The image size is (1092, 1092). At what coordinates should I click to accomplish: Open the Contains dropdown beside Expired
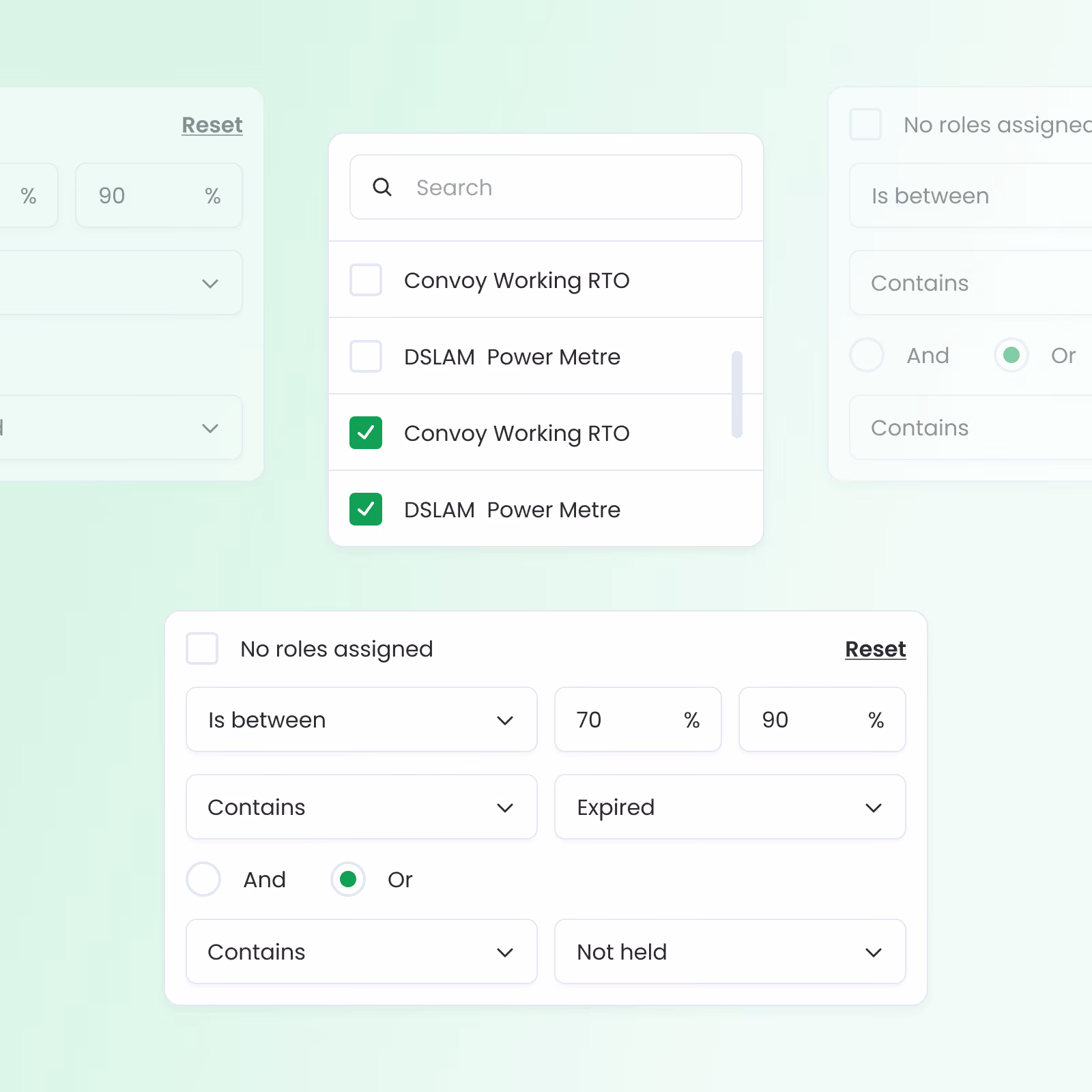coord(362,807)
